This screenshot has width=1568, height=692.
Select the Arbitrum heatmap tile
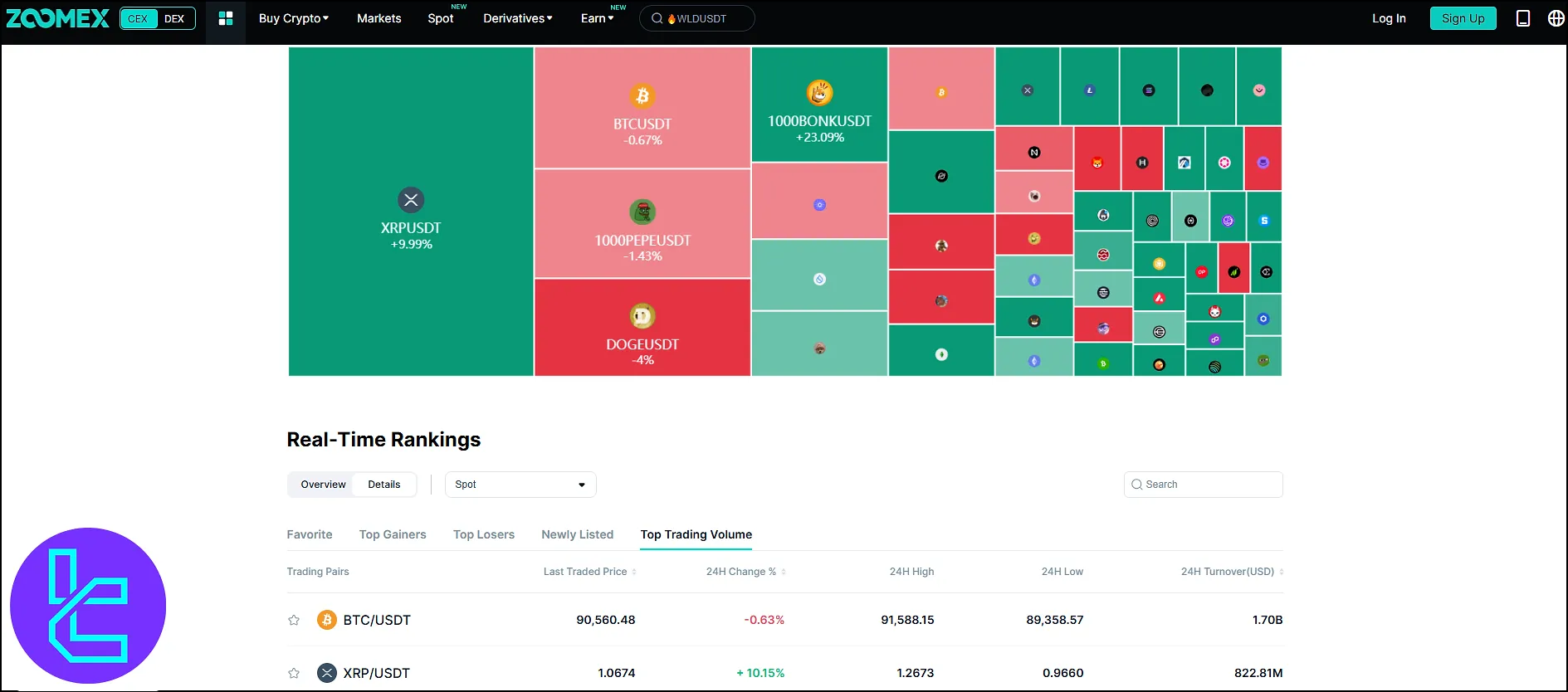pyautogui.click(x=1185, y=159)
